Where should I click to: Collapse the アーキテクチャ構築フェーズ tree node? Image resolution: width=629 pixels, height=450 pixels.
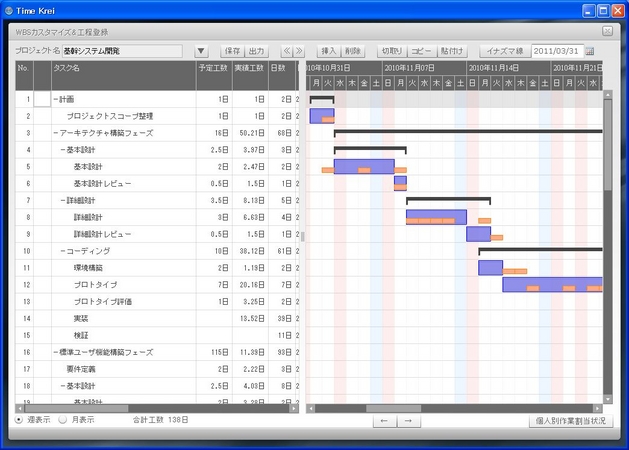[x=56, y=133]
